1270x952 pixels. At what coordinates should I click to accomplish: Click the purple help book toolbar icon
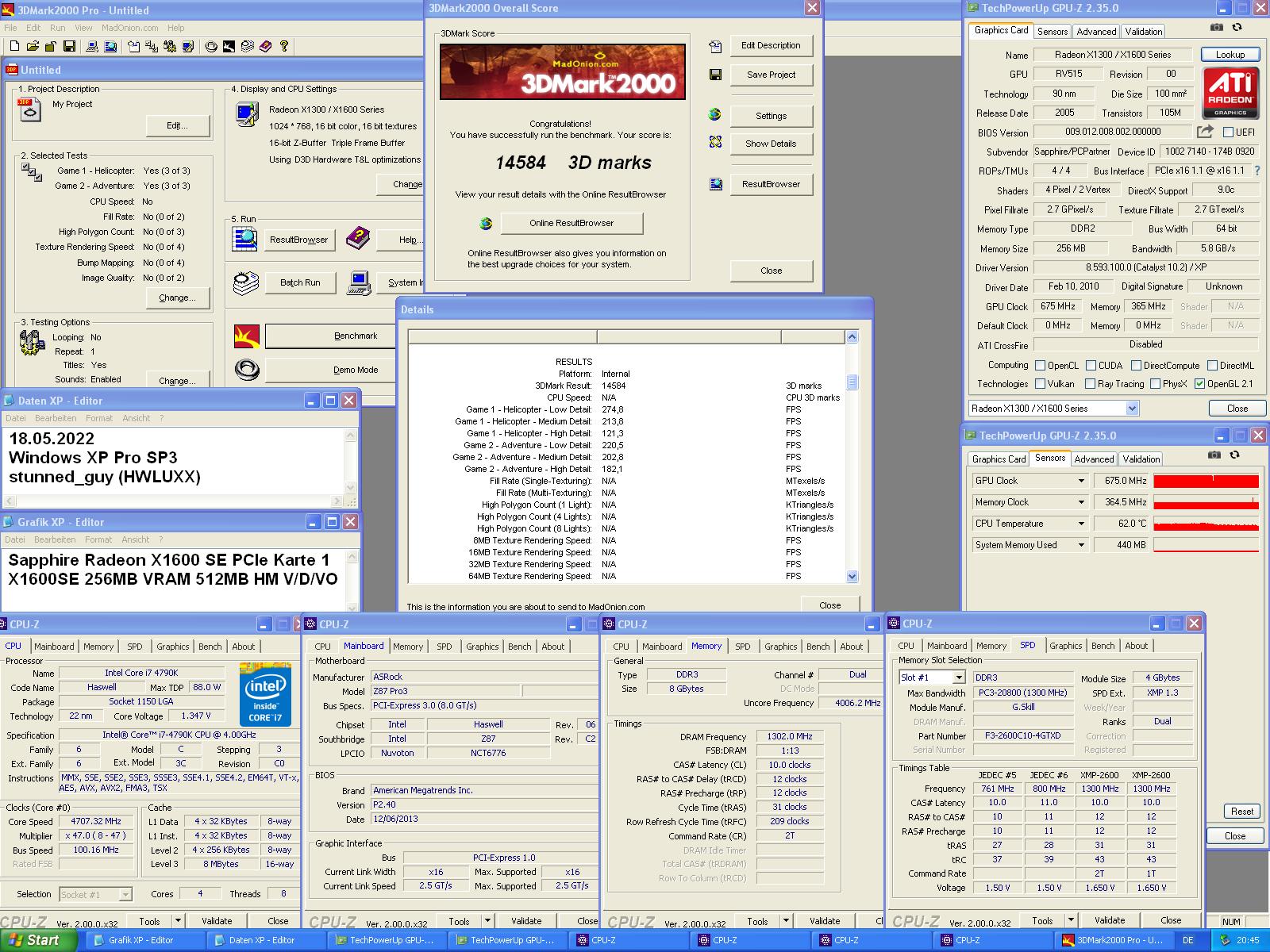coord(265,47)
